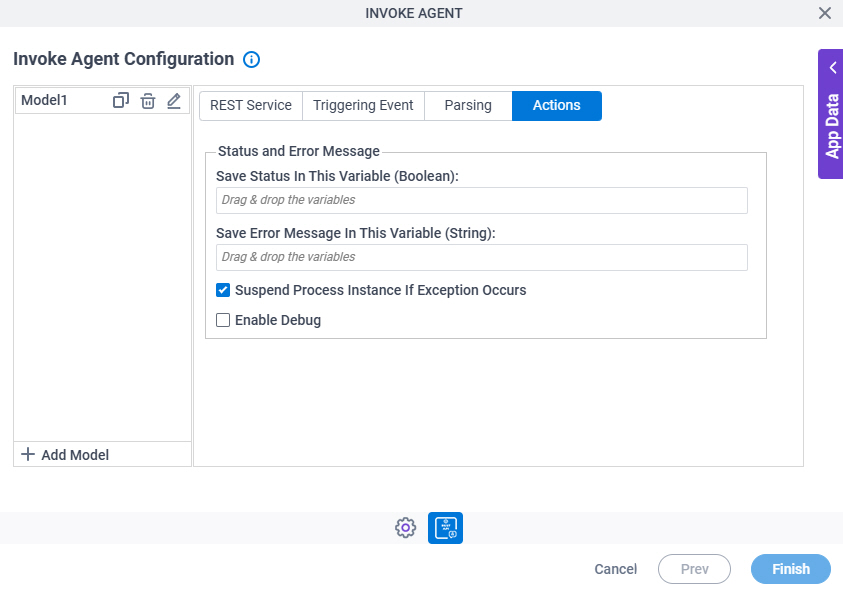Select the blue REST API icon at the bottom

(445, 527)
